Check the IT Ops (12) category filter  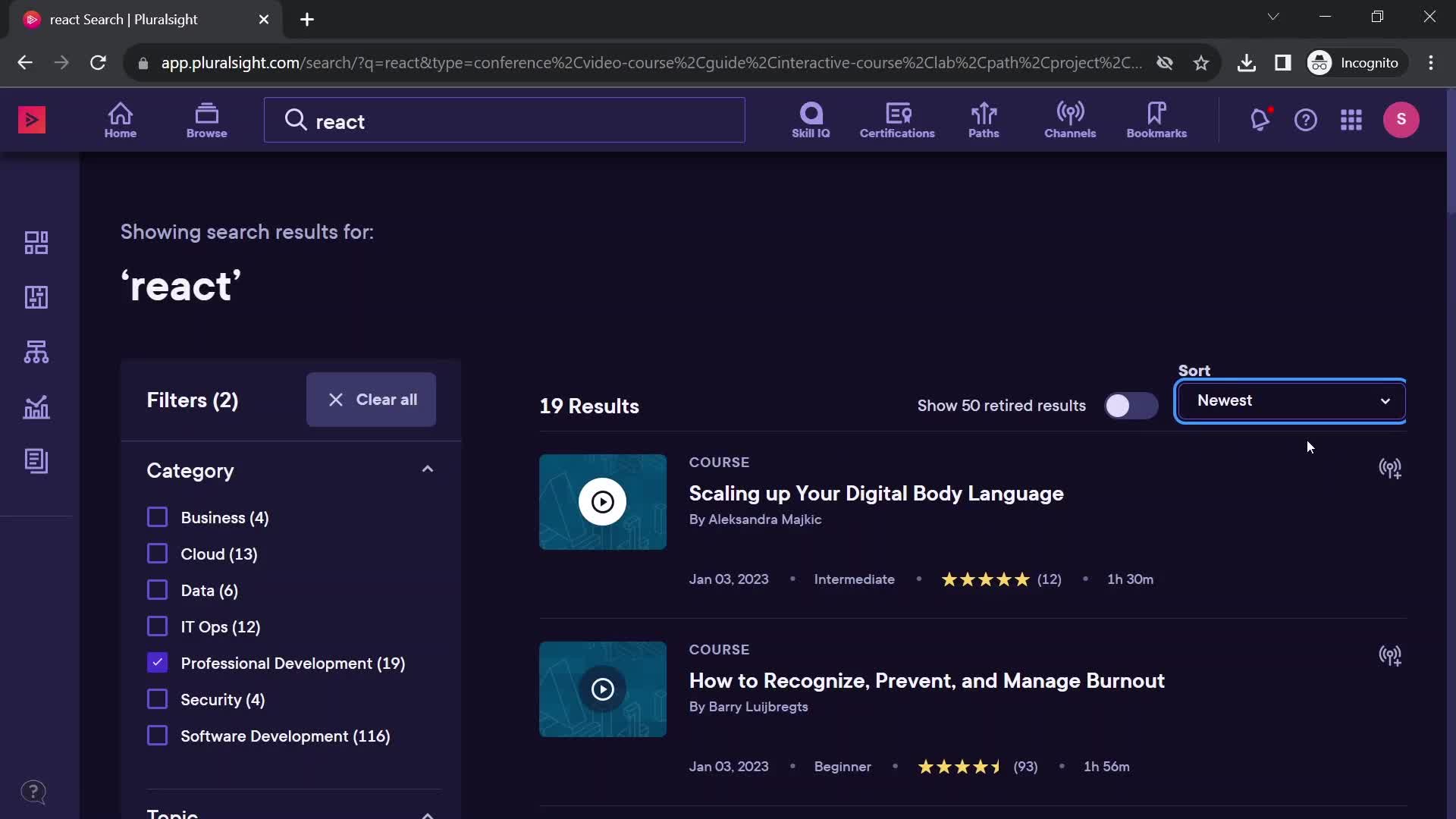pyautogui.click(x=157, y=626)
